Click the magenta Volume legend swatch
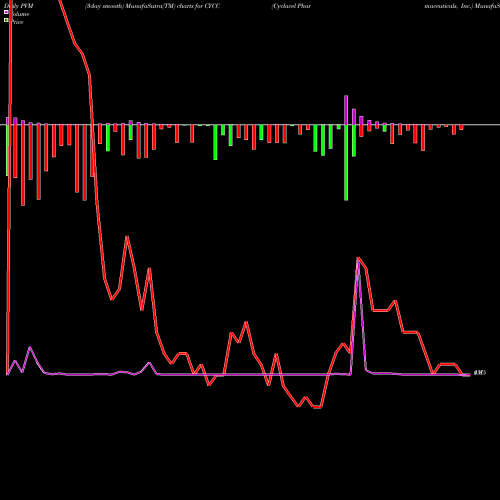Screen dimensions: 500x500 [6, 12]
